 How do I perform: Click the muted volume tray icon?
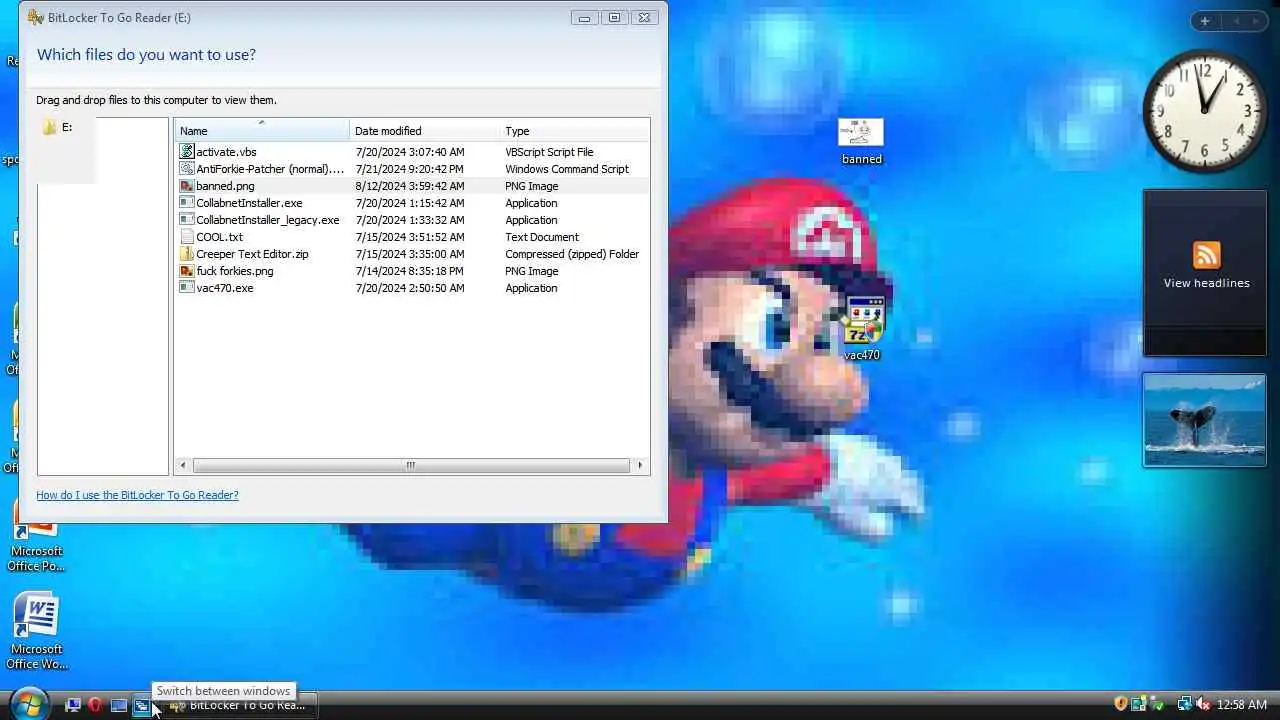point(1203,704)
